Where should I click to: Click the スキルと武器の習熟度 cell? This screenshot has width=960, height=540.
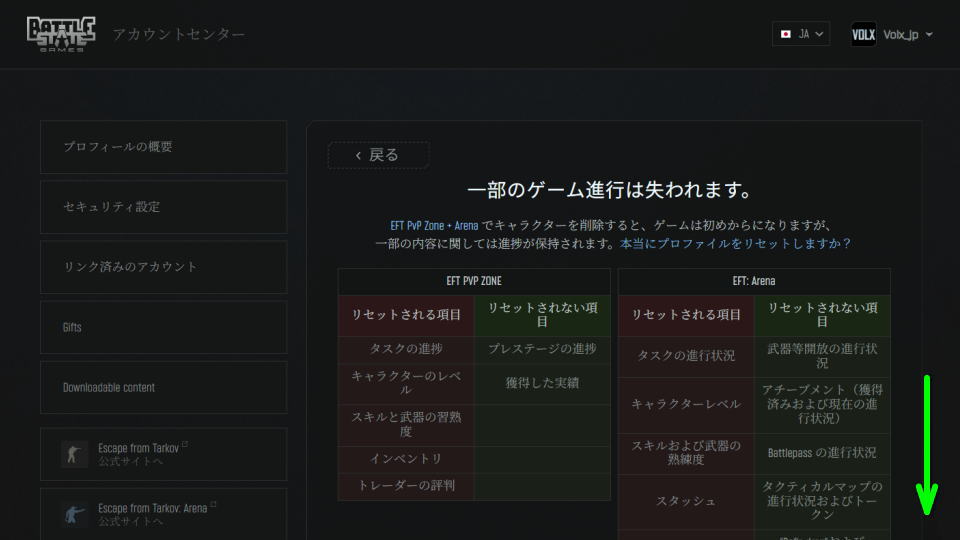tap(406, 424)
